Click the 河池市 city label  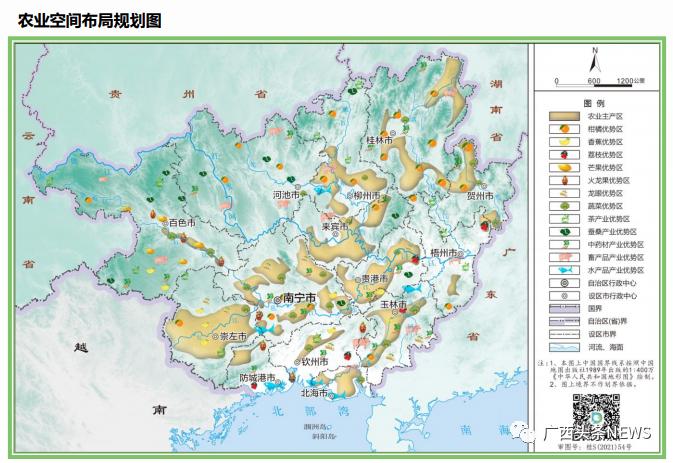[x=286, y=195]
